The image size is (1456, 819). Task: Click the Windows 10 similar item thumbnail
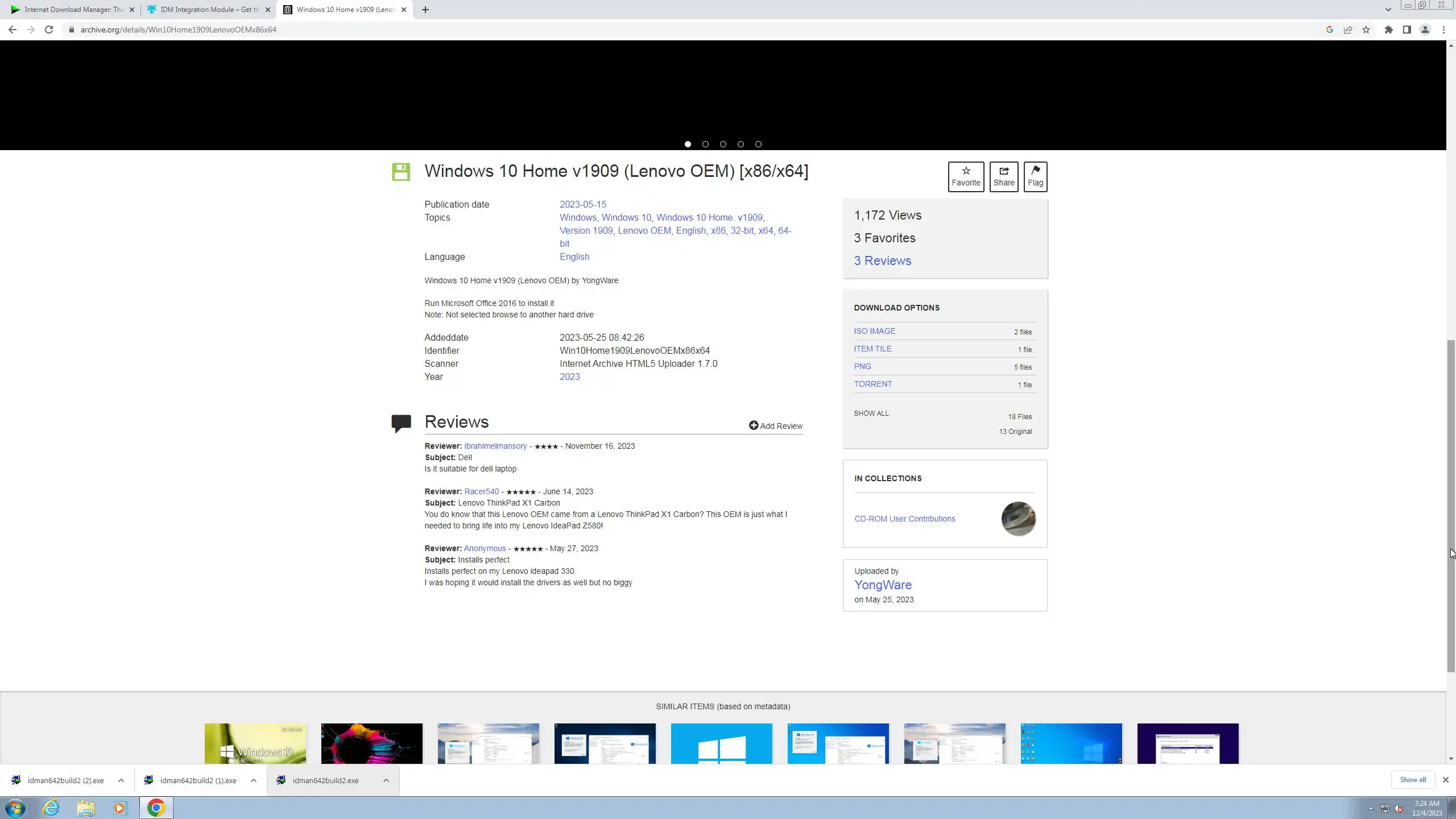(255, 743)
